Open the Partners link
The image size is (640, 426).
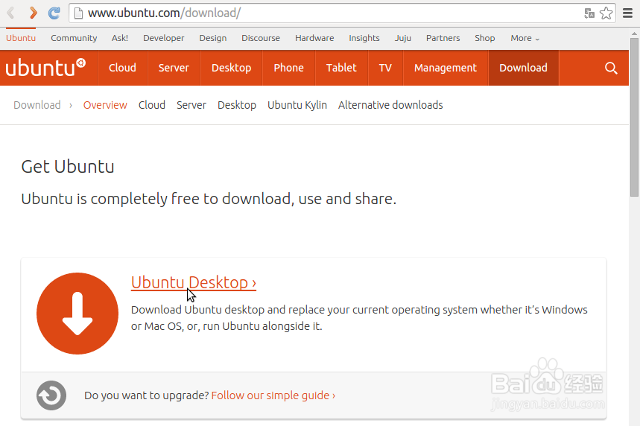pos(443,38)
